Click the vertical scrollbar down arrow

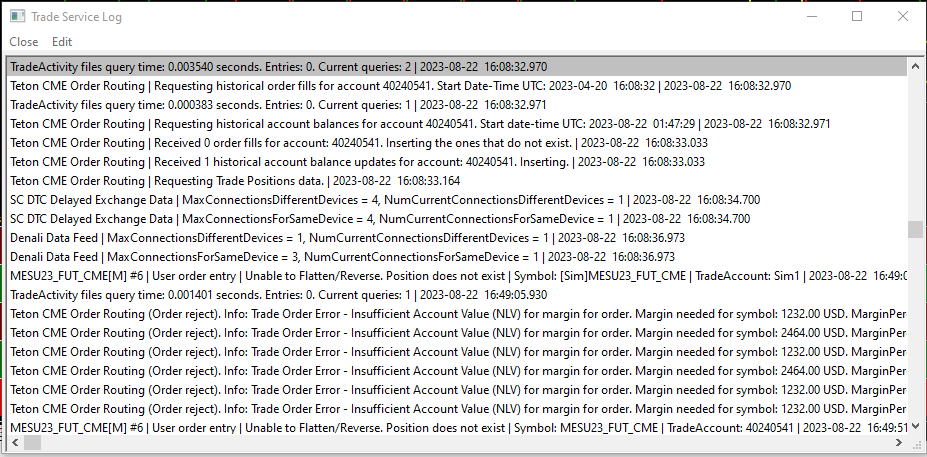point(915,425)
